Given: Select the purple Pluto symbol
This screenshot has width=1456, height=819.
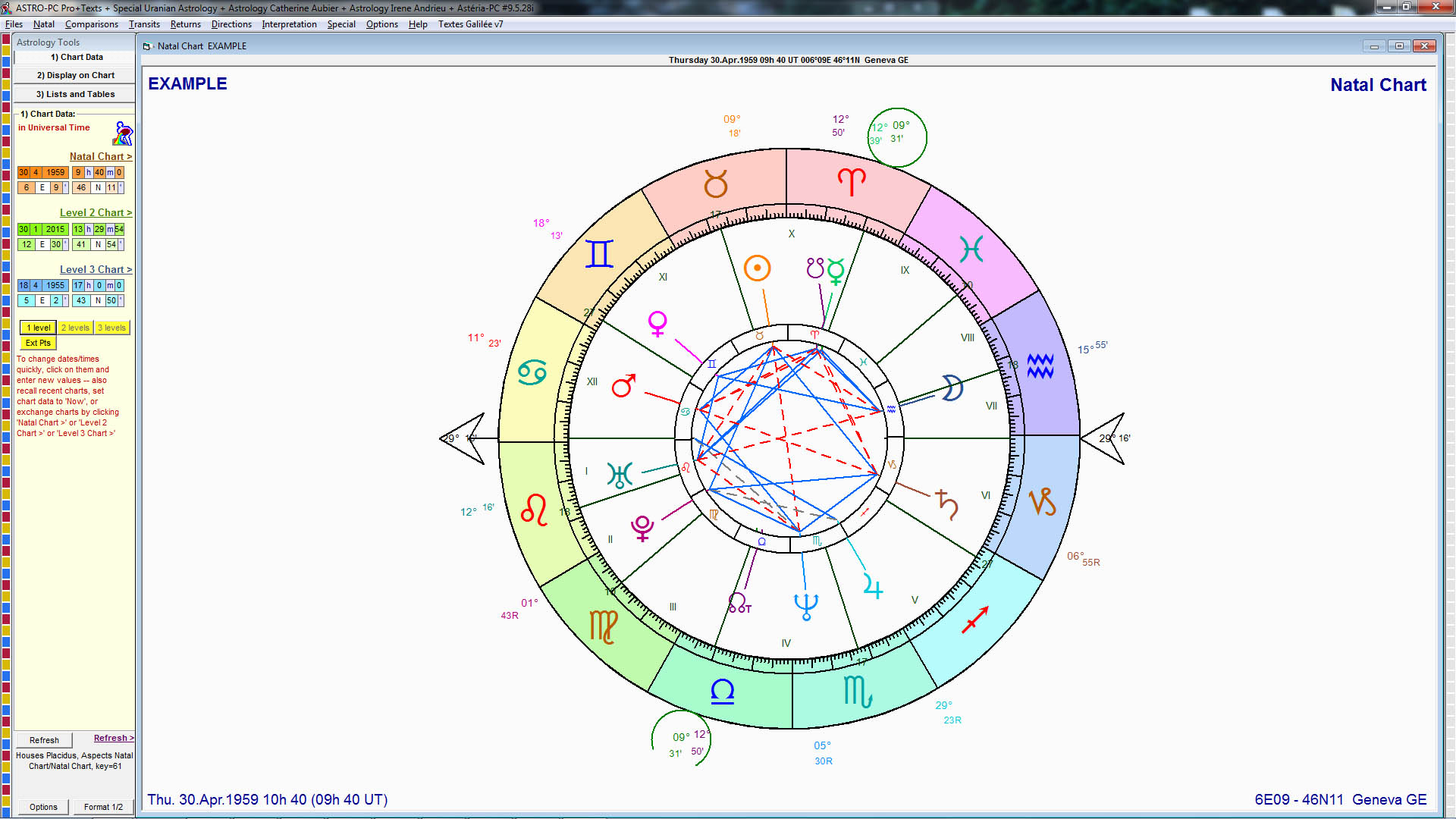Looking at the screenshot, I should point(642,527).
